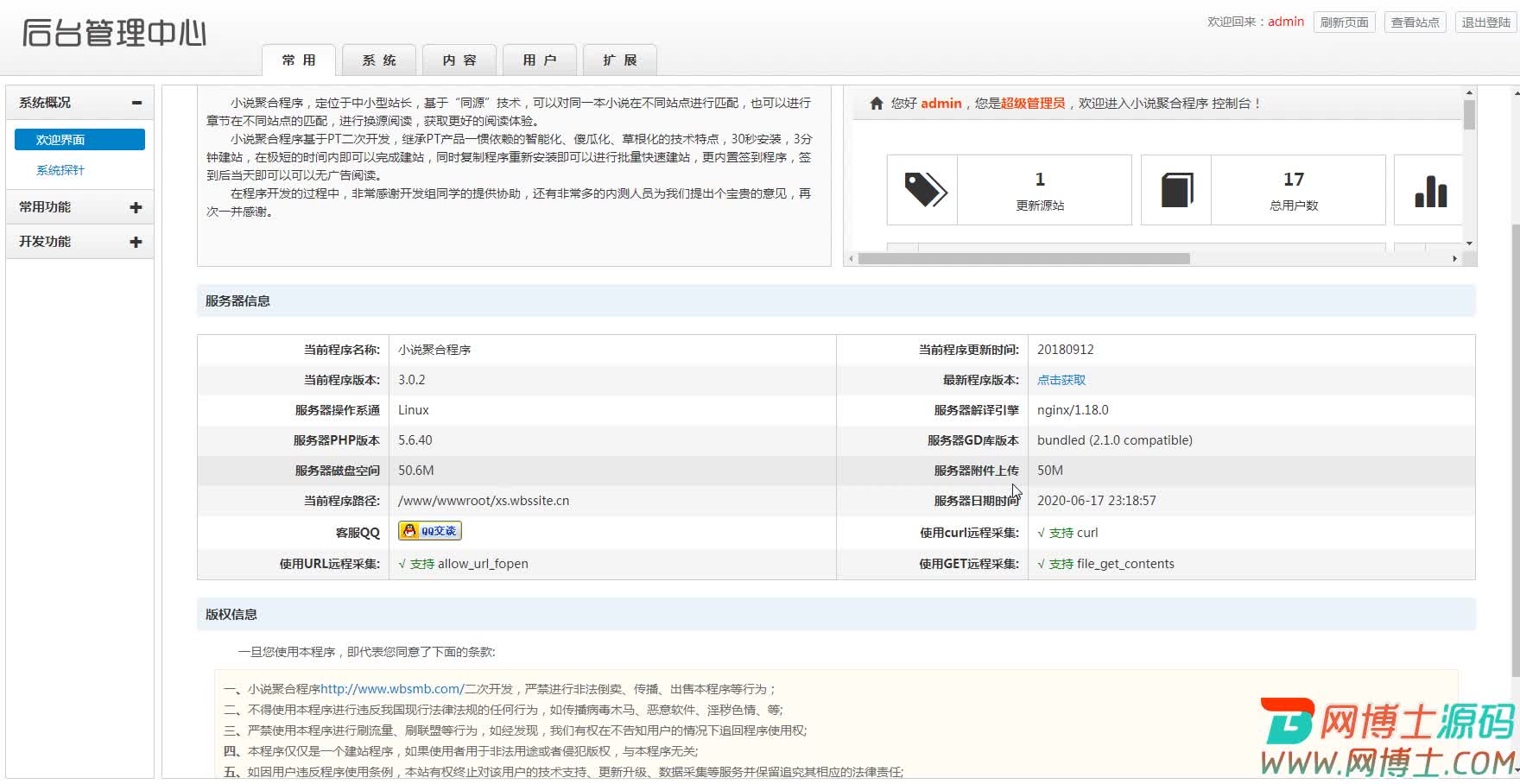The image size is (1520, 784).
Task: Collapse the 系统概况 section with minus icon
Action: [x=136, y=102]
